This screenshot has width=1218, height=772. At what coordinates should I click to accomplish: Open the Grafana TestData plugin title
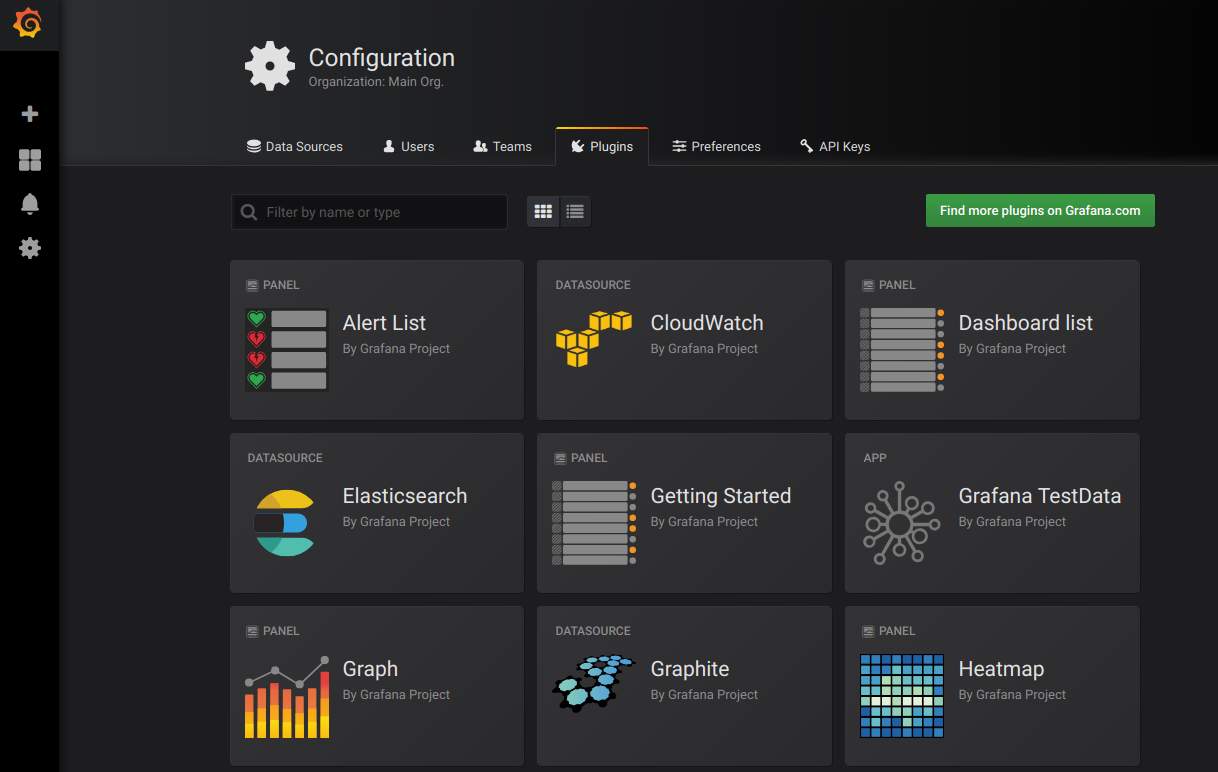click(x=1040, y=496)
